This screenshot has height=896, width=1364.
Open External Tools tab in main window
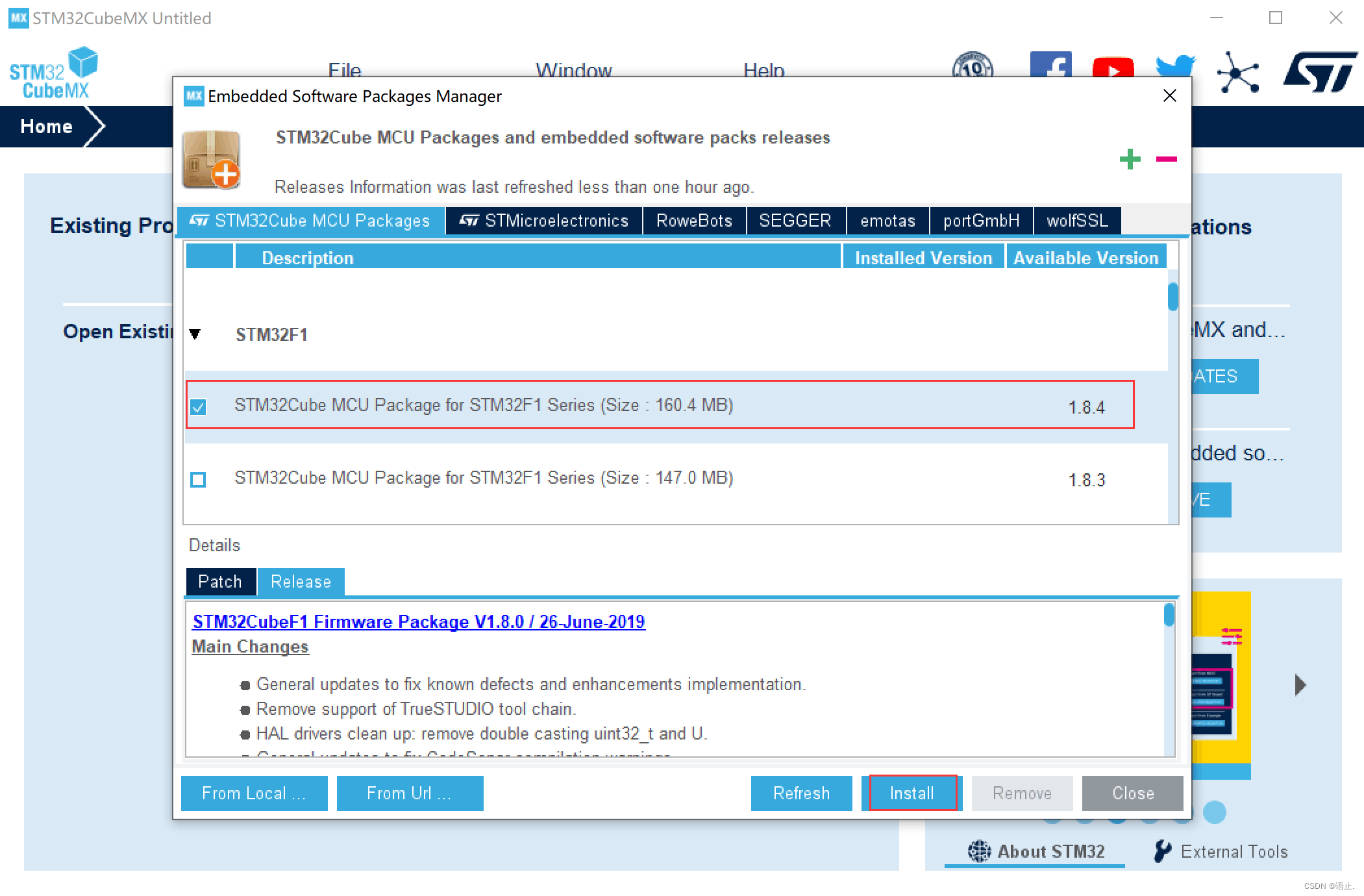[x=1221, y=851]
